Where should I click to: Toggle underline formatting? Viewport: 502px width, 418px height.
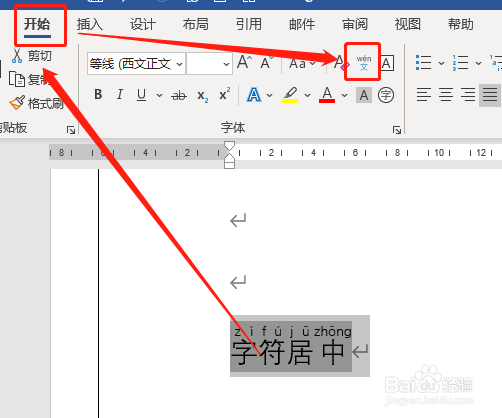(x=141, y=95)
